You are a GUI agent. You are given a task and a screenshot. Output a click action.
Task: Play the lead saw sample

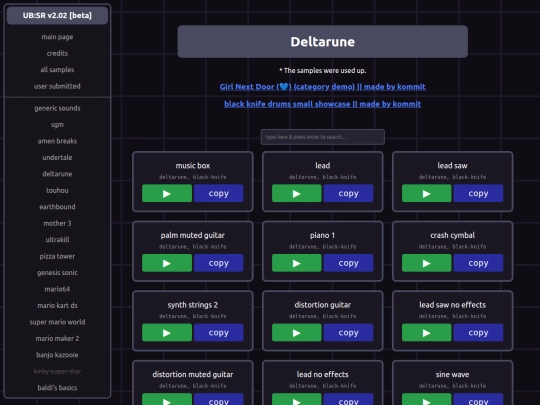(426, 193)
